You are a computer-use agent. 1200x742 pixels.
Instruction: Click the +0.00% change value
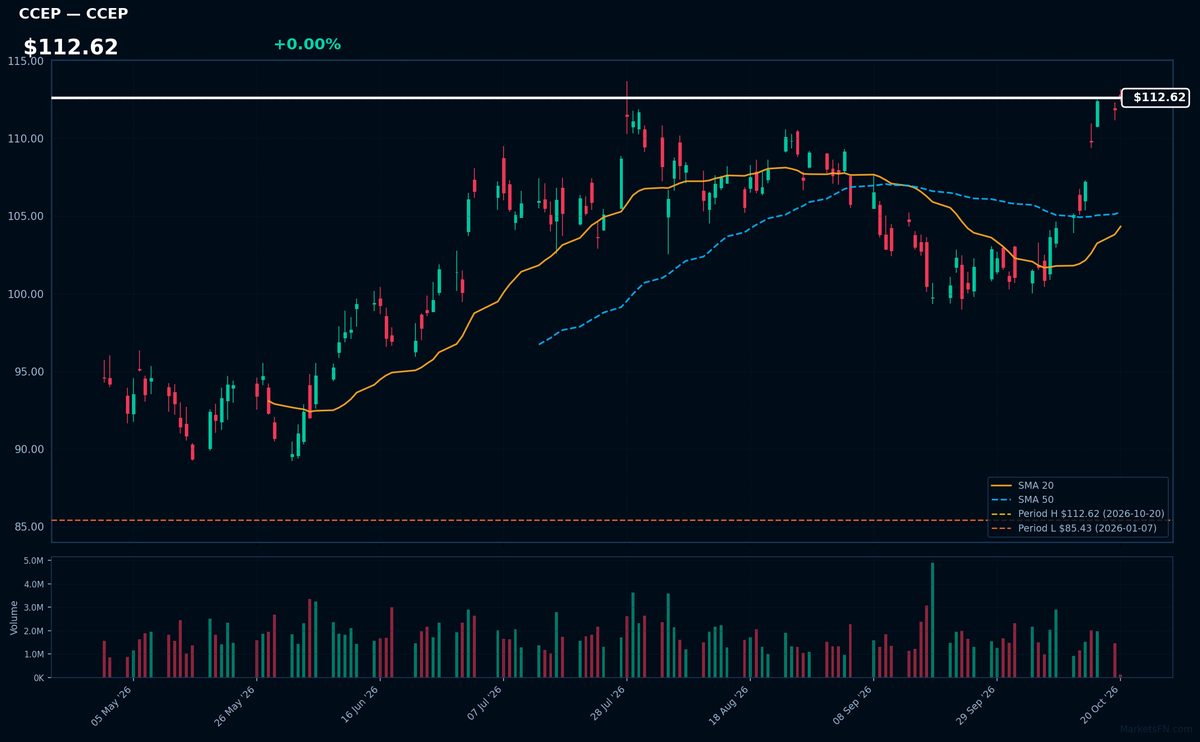(307, 44)
